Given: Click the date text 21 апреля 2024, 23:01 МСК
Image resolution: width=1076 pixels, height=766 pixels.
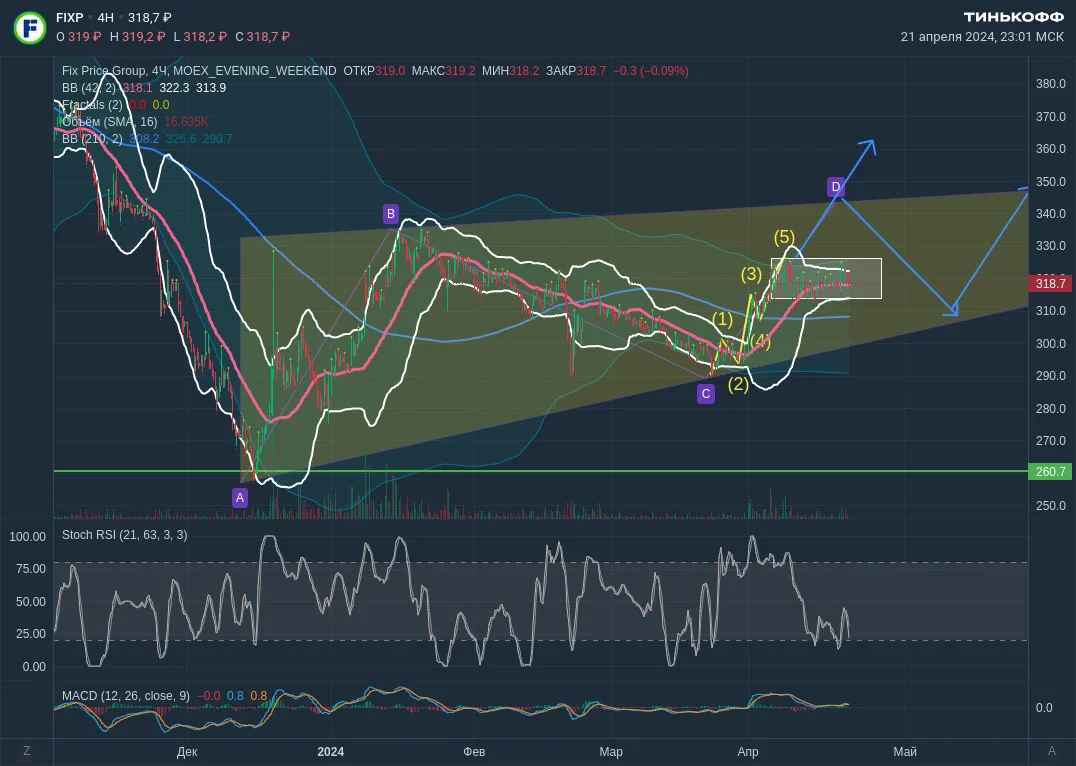Looking at the screenshot, I should [982, 36].
